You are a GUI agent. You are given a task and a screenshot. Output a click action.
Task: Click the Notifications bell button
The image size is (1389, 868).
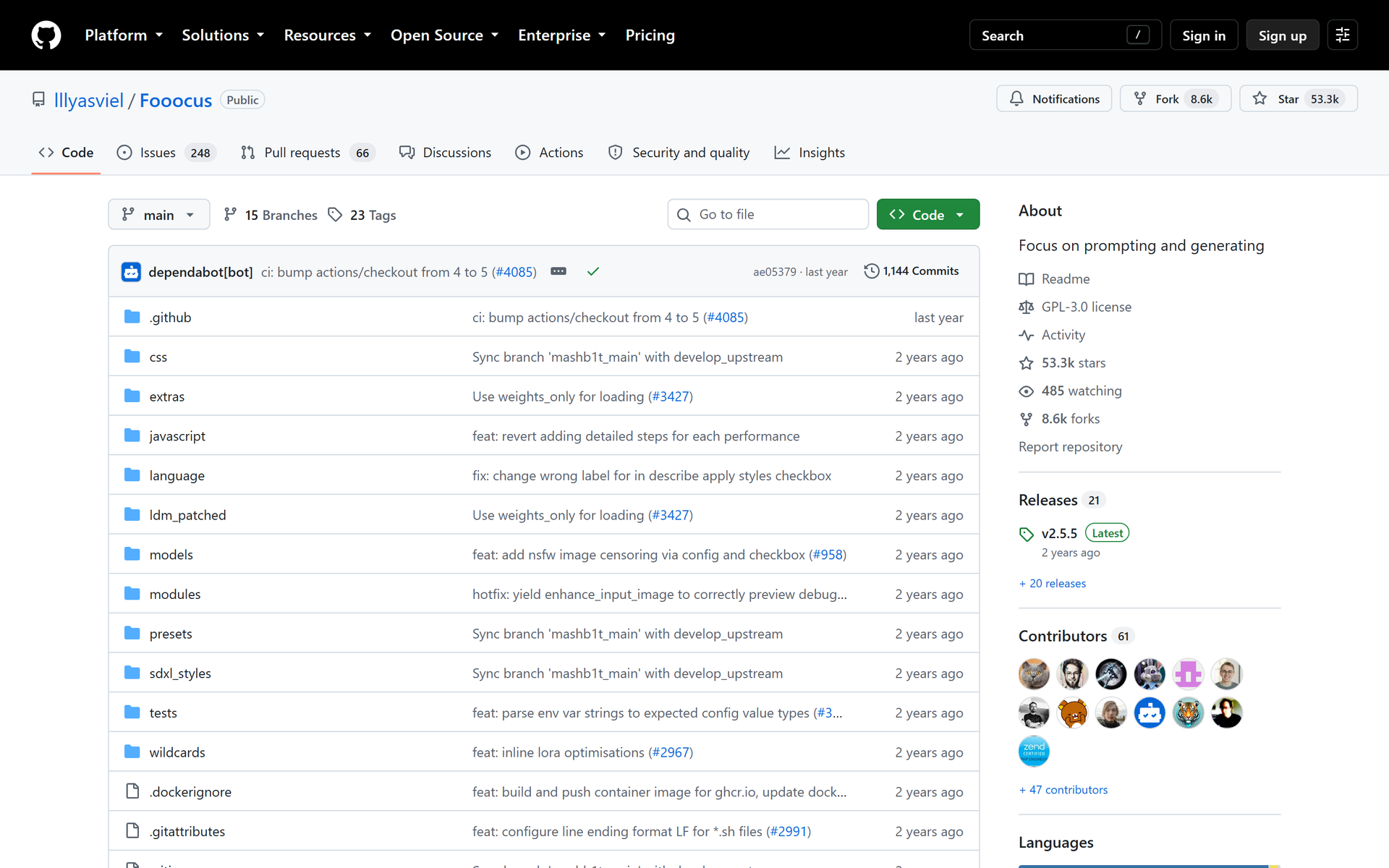(1054, 98)
